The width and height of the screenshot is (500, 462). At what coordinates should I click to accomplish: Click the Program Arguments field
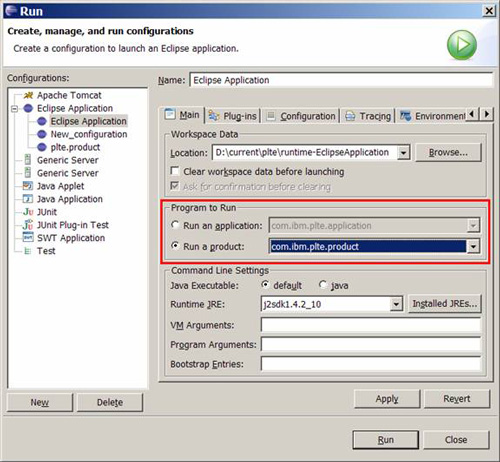(x=371, y=344)
